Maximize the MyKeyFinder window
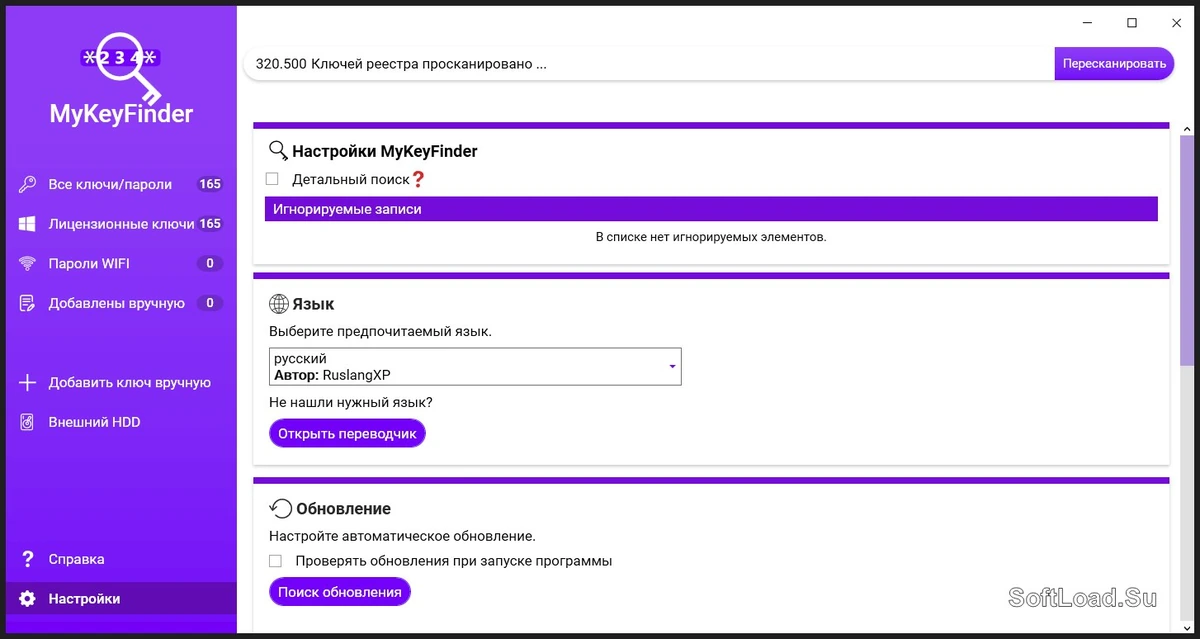This screenshot has width=1200, height=639. 1132,23
